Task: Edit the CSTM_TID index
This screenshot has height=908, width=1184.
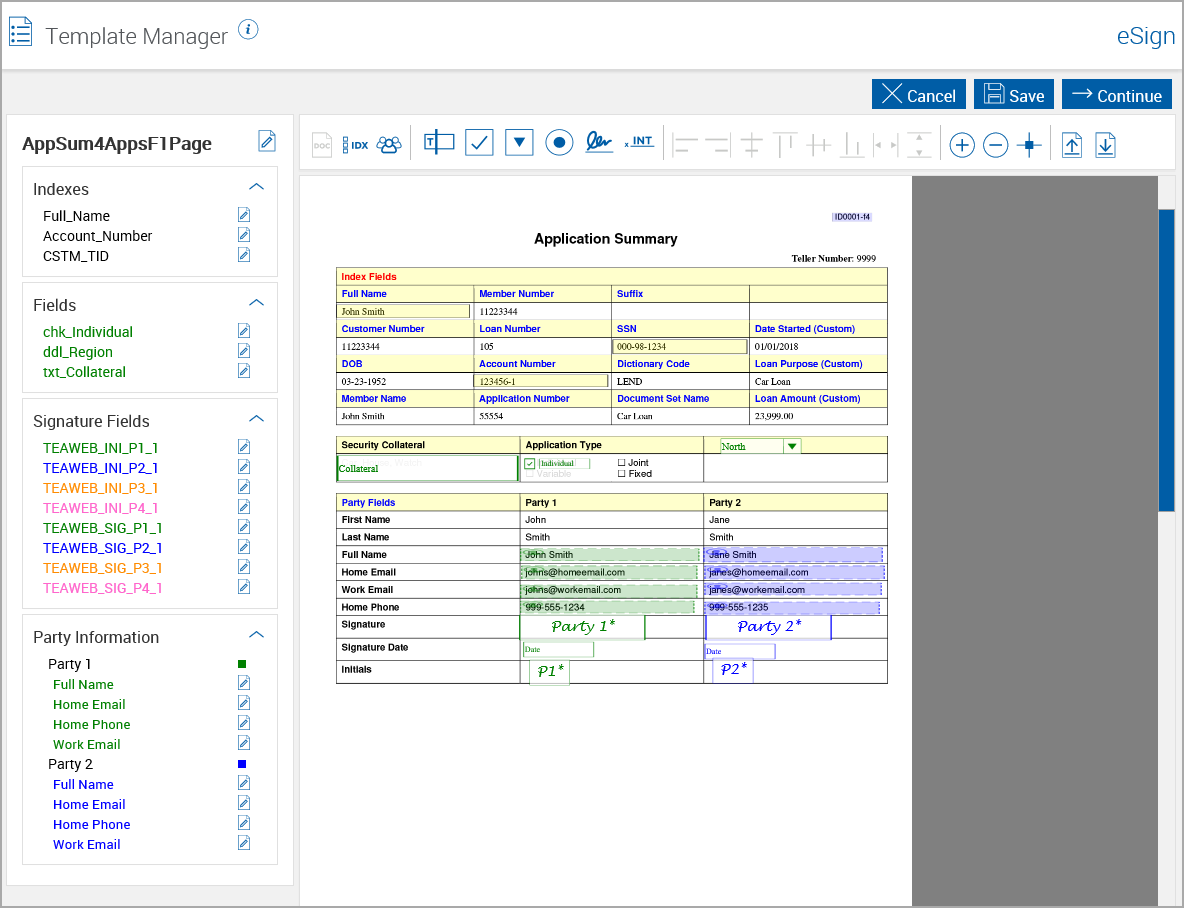Action: click(244, 255)
